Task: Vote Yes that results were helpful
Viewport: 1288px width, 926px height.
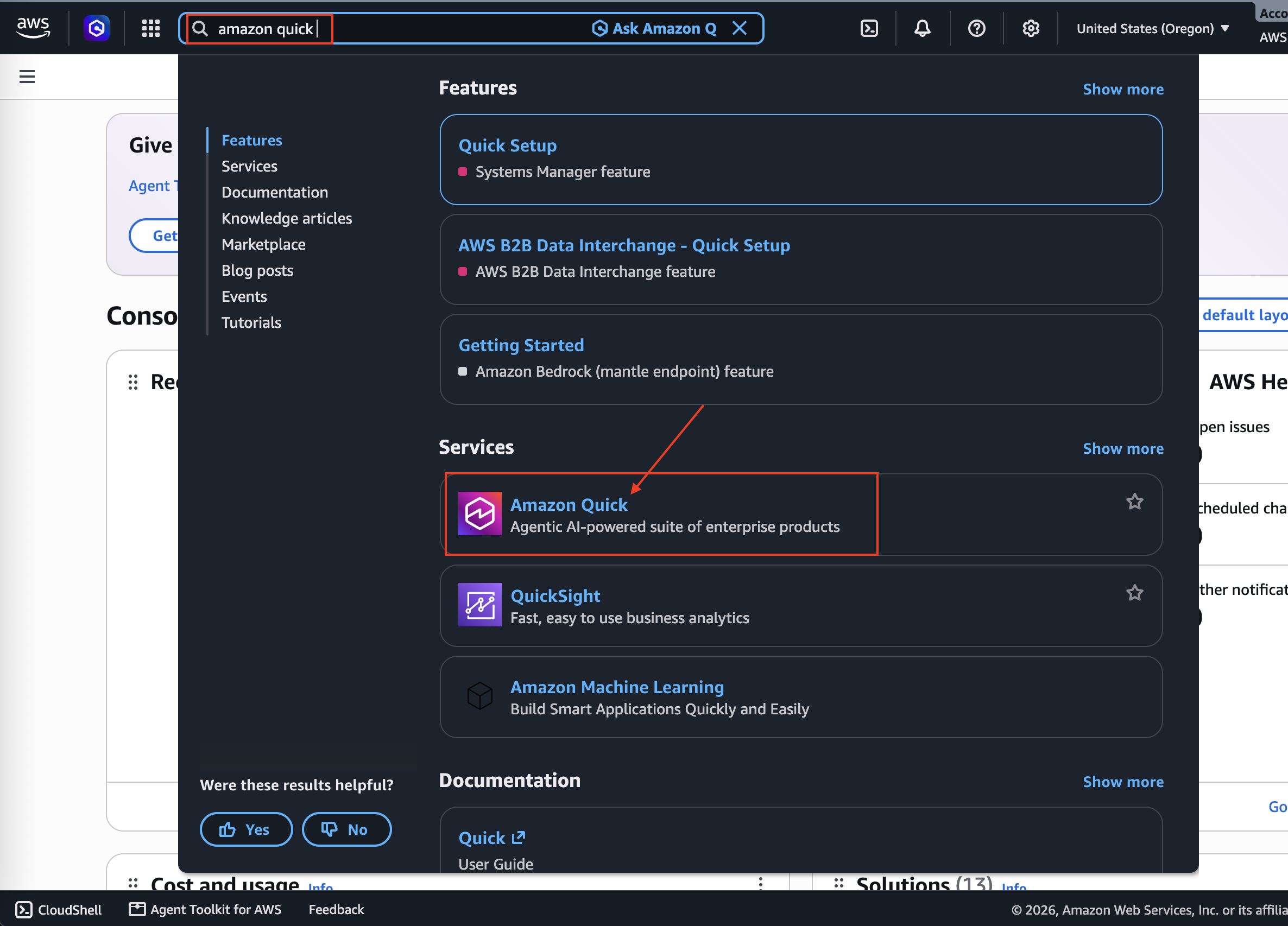Action: tap(246, 829)
